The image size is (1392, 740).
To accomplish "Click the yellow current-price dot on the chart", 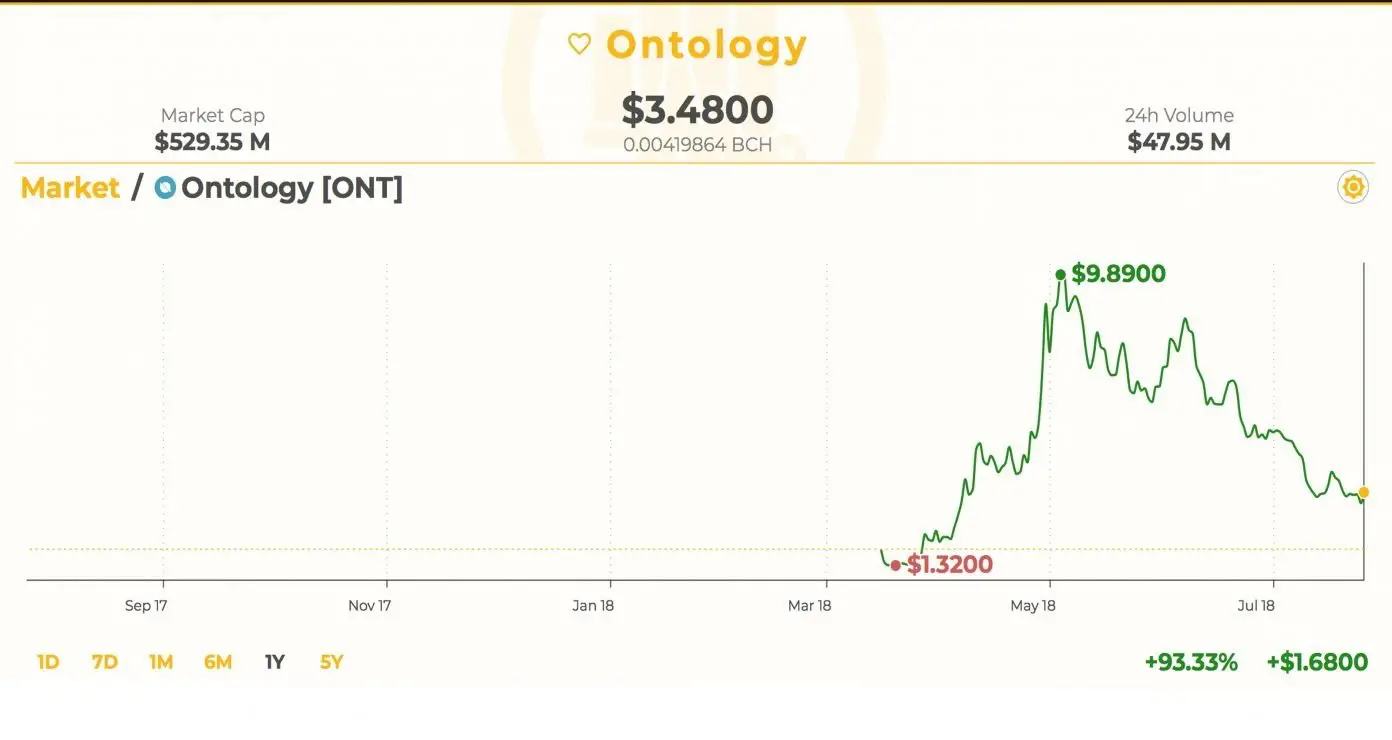I will (x=1363, y=492).
